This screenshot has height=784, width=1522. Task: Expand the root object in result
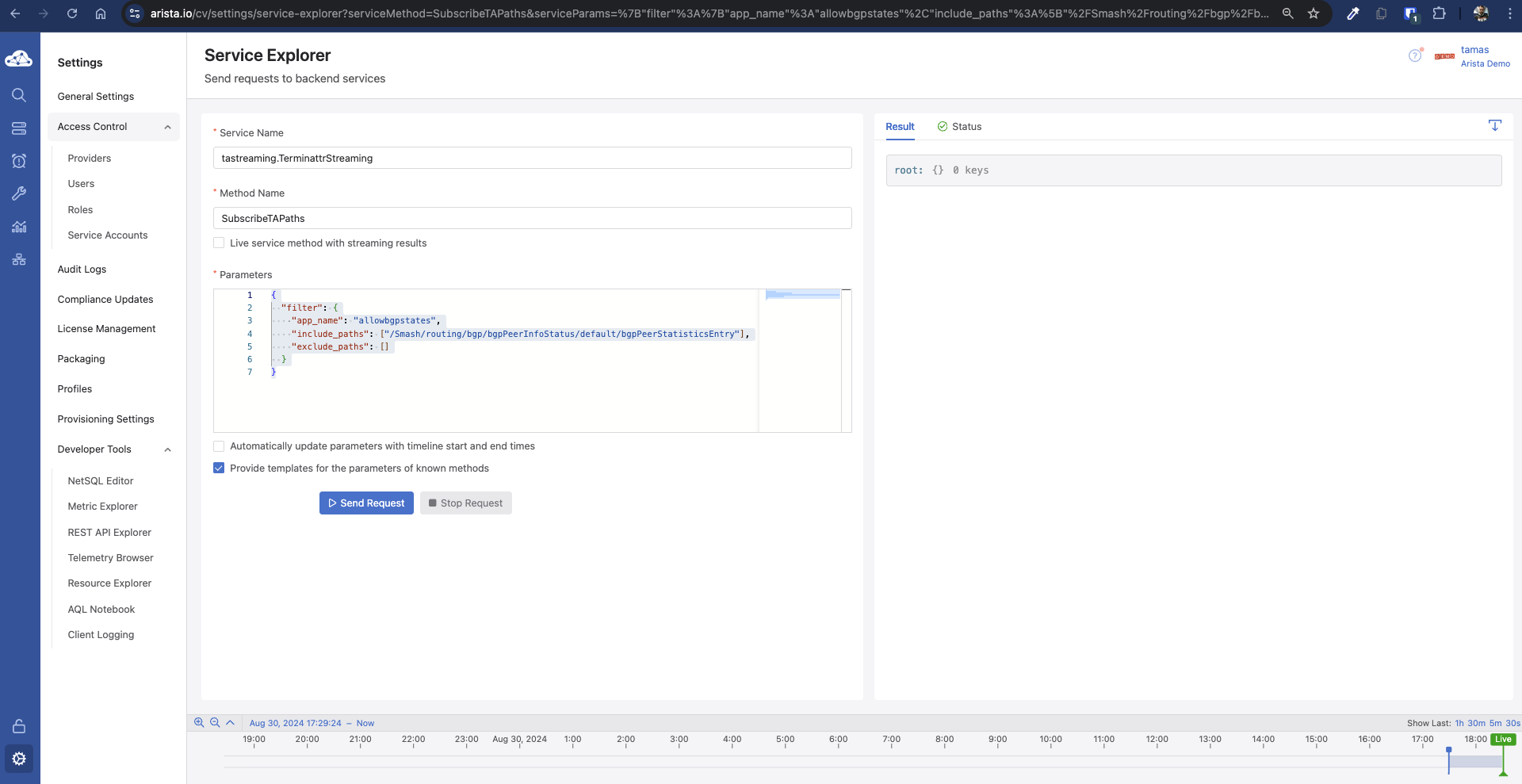click(x=938, y=170)
